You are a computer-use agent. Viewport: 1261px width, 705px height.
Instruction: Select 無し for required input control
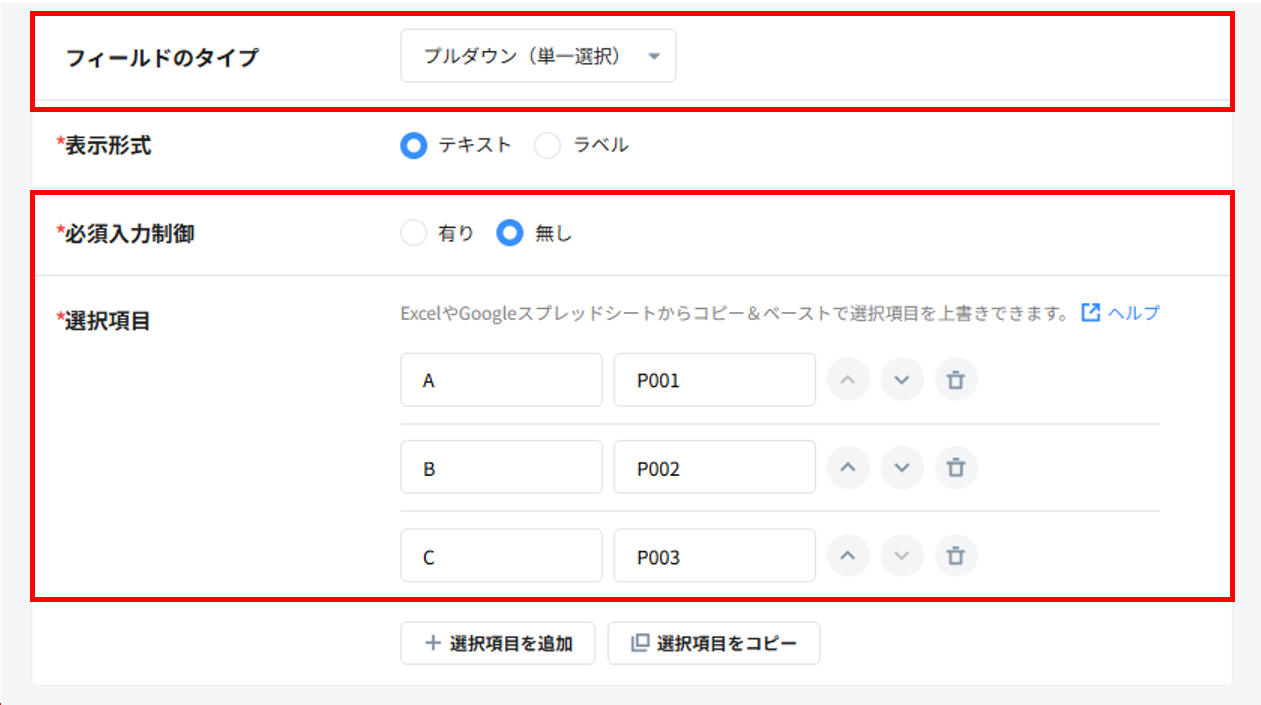510,234
